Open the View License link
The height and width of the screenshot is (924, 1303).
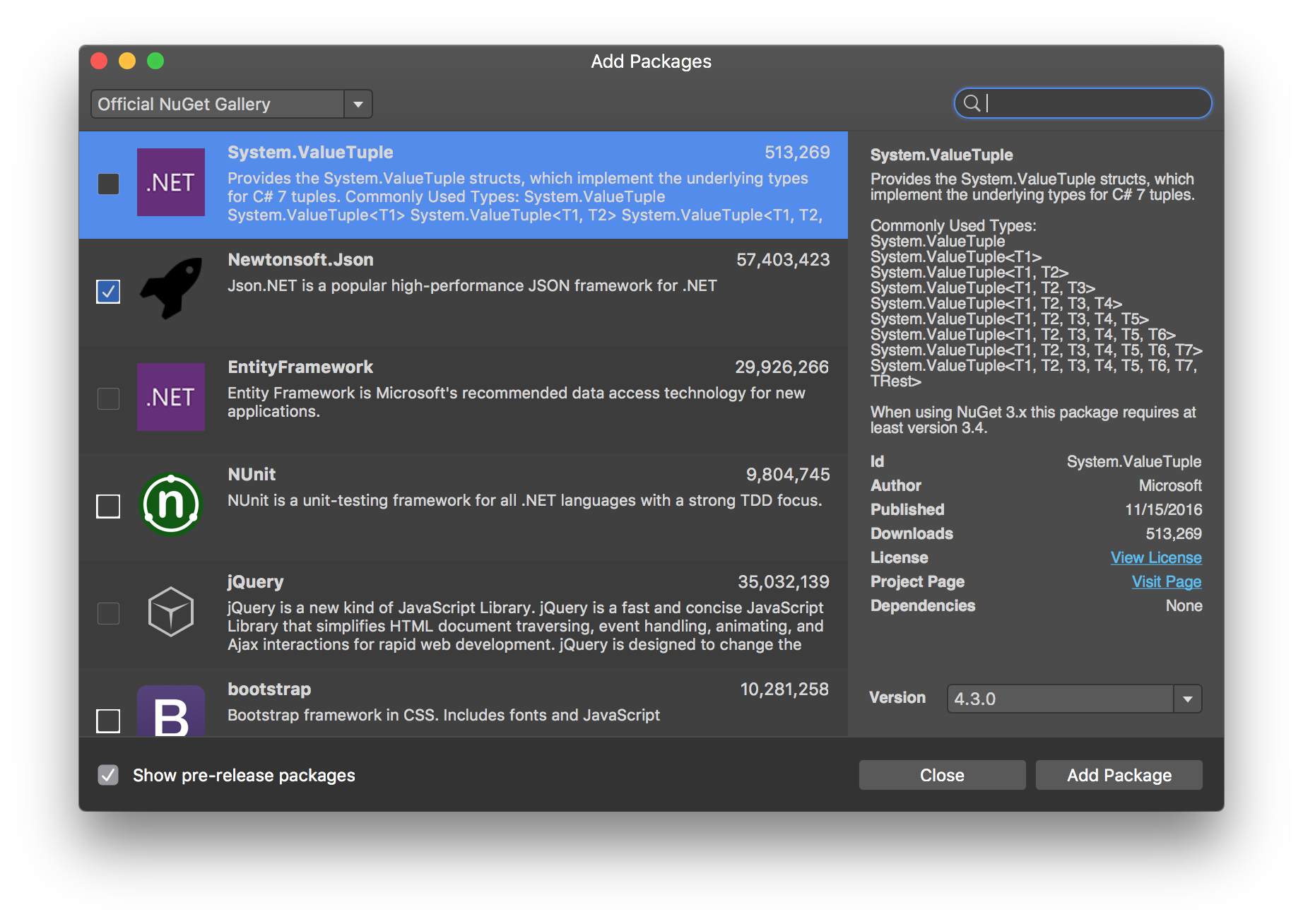click(1155, 557)
